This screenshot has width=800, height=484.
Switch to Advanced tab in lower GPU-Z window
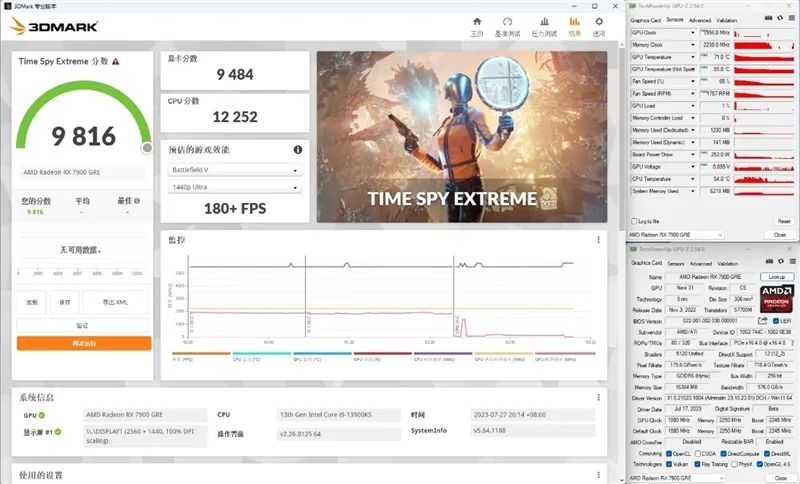click(x=701, y=263)
